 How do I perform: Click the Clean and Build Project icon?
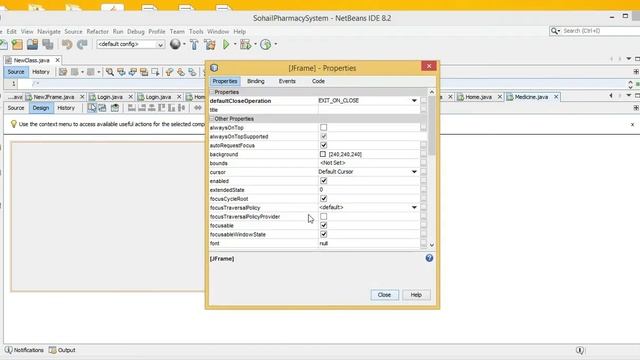pos(210,44)
